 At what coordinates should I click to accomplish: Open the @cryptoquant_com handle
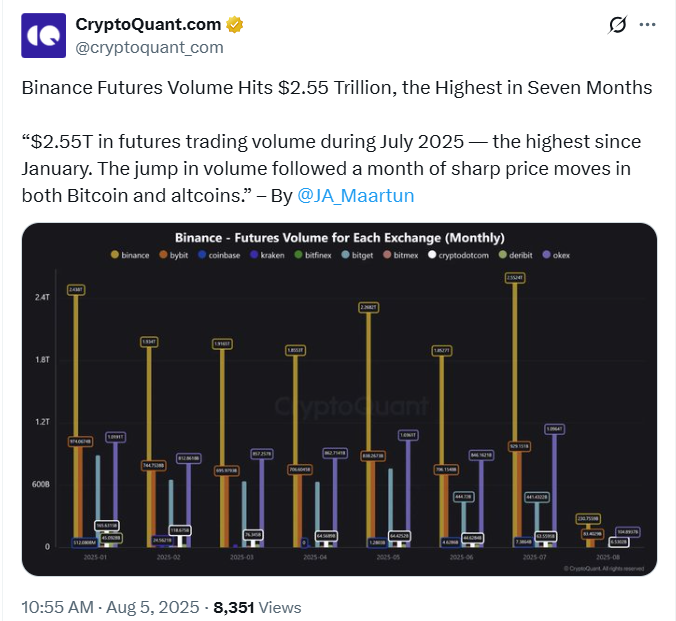point(149,47)
